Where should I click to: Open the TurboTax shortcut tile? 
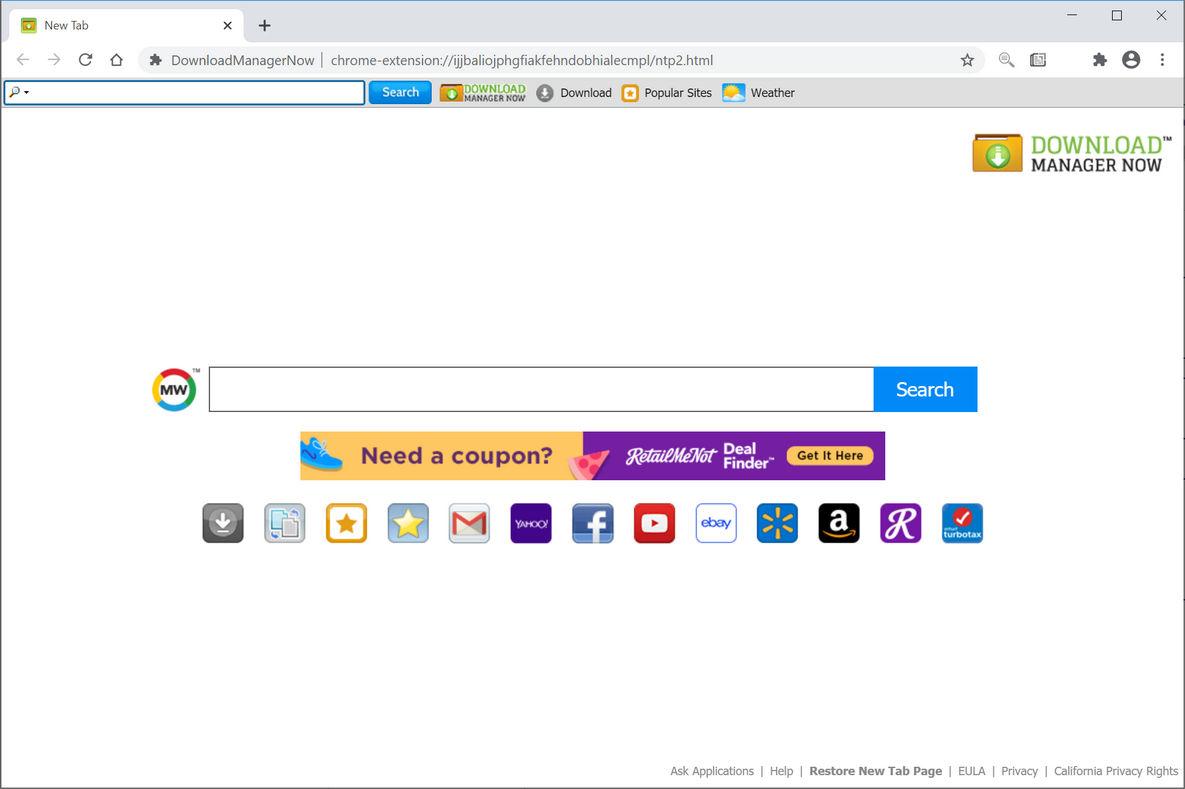pos(962,523)
